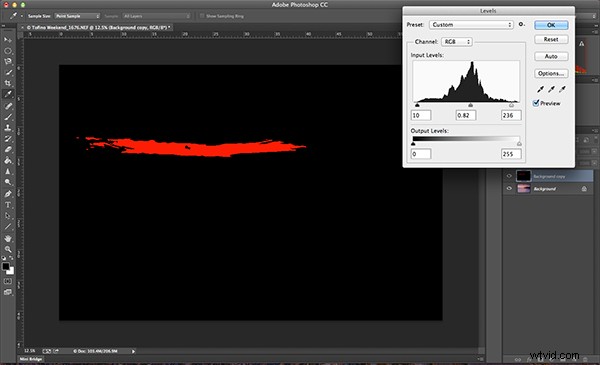Select the Elliptical Marquee tool
Image resolution: width=600 pixels, height=365 pixels.
click(8, 51)
